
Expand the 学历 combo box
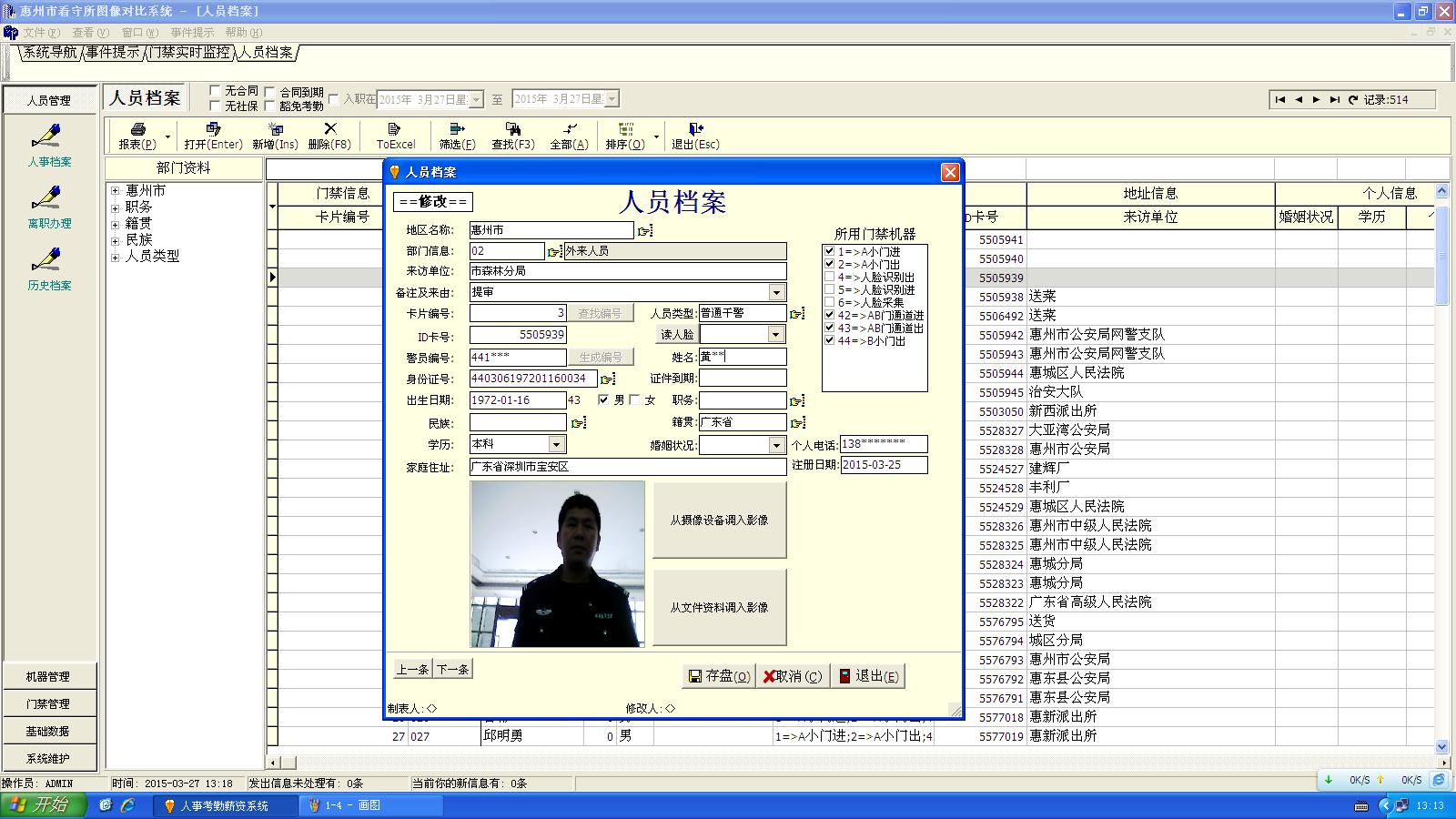(556, 445)
